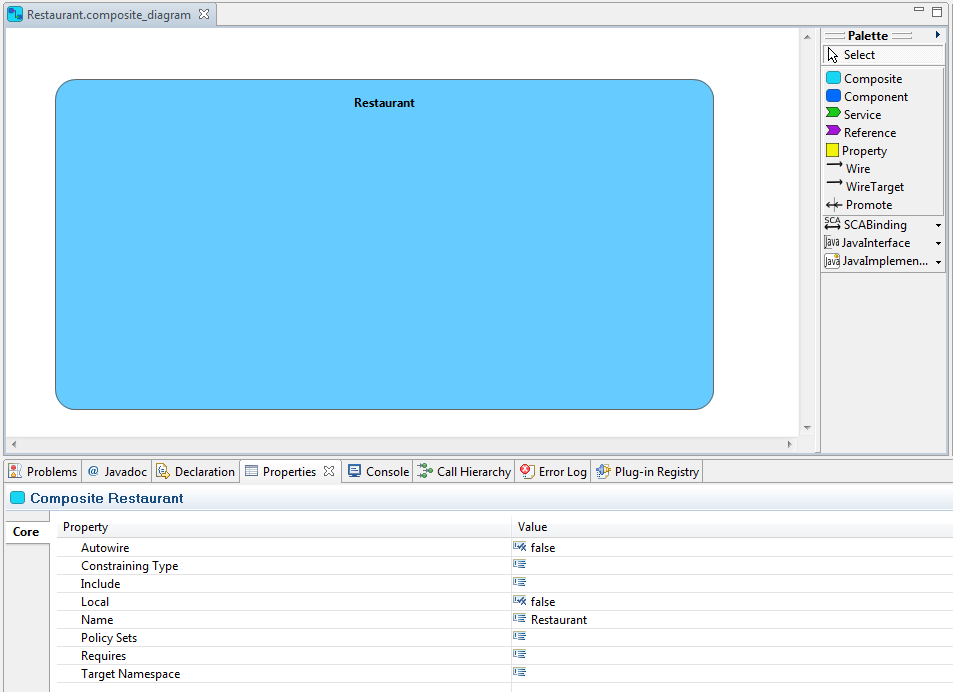Open JavaImplementation dropdown arrow
953x692 pixels.
coord(938,262)
